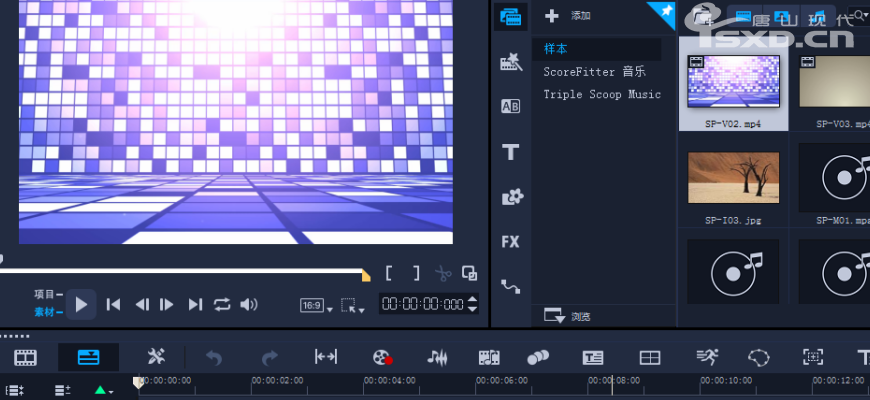Expand the 16:9 aspect ratio dropdown
Viewport: 870px width, 400px height.
coord(317,305)
